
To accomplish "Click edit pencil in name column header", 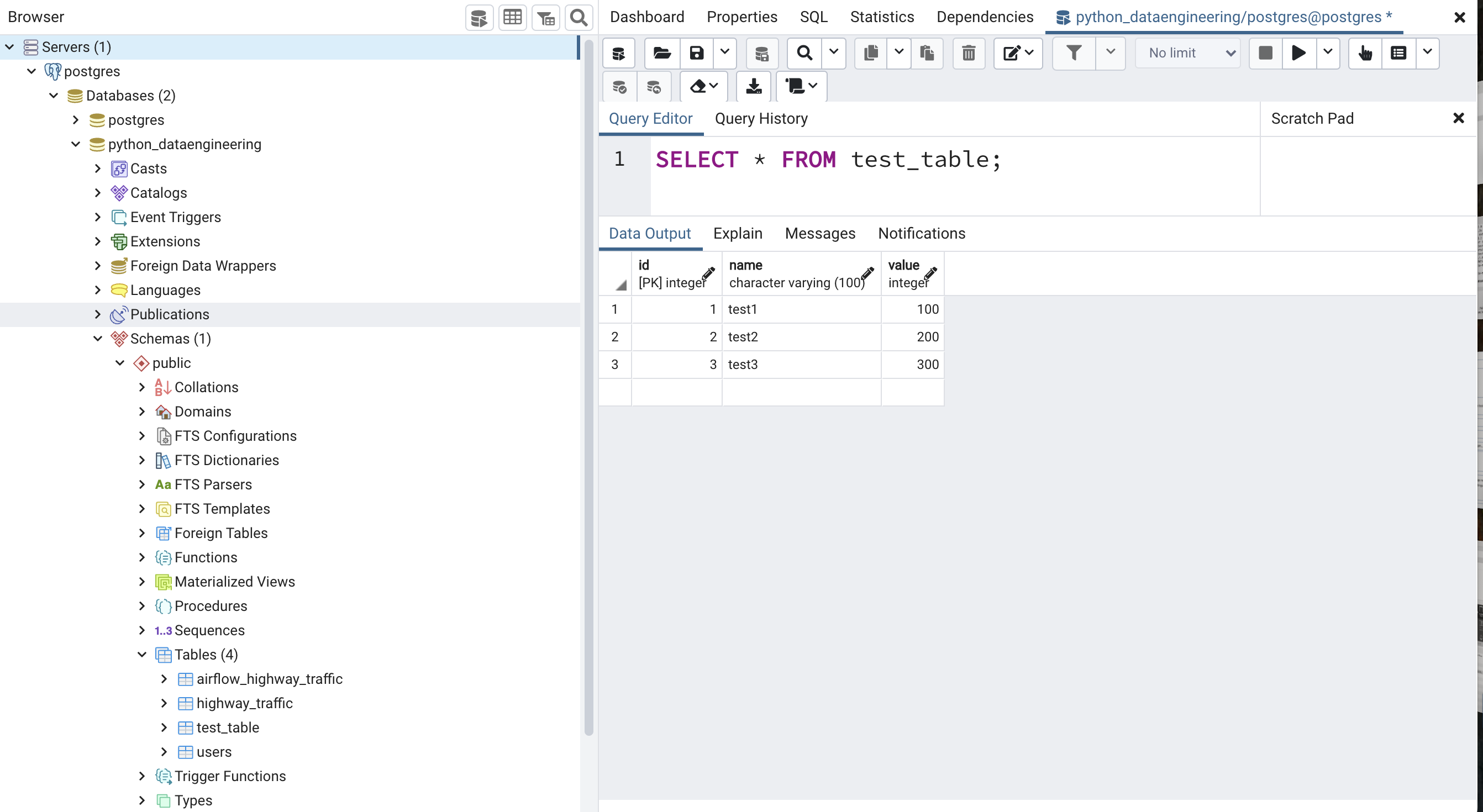I will click(x=867, y=273).
